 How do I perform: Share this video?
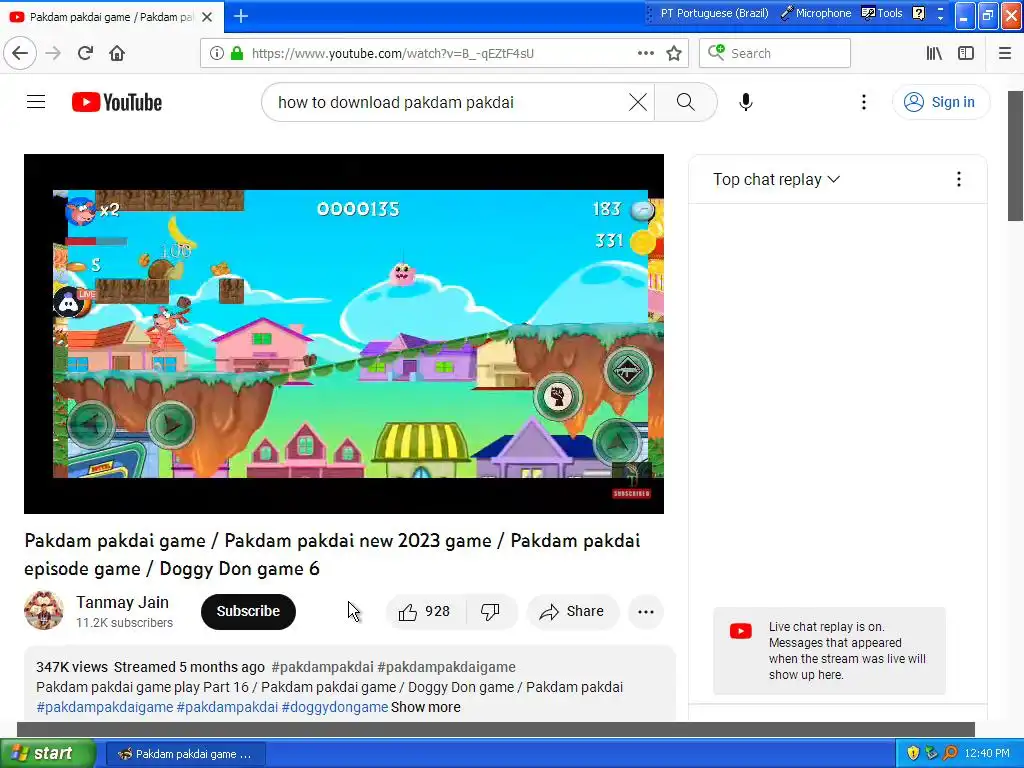point(572,611)
